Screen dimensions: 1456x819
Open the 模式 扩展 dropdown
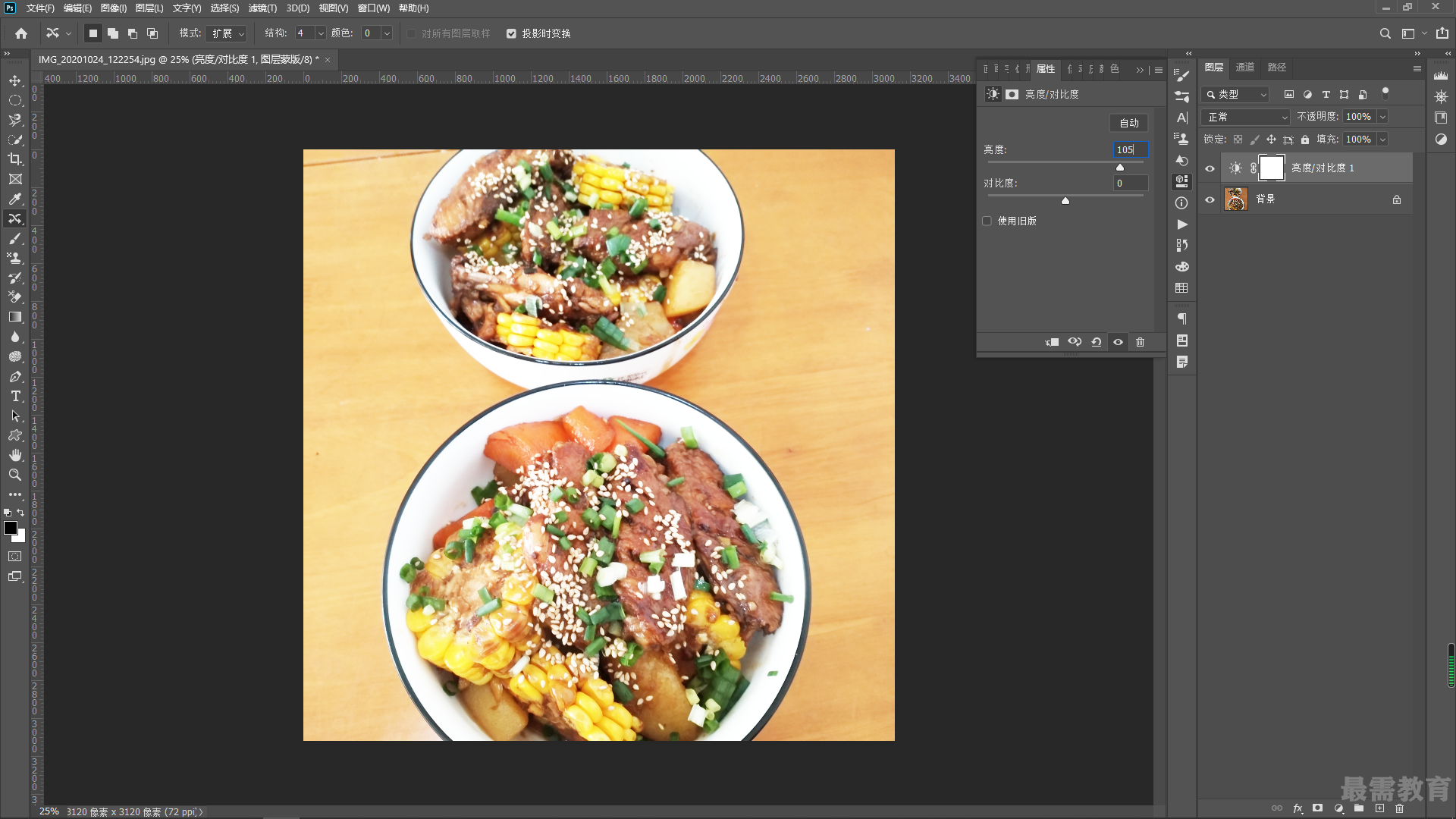click(x=227, y=33)
